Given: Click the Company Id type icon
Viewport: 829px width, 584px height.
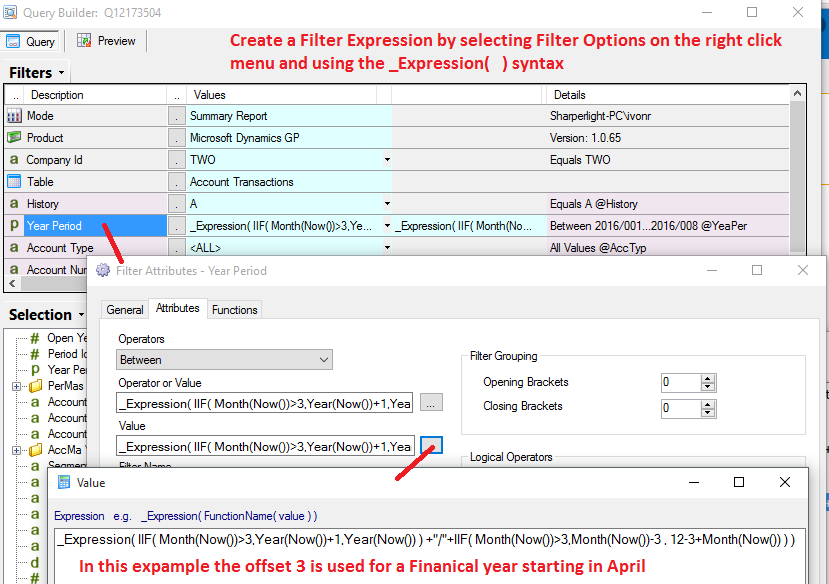Looking at the screenshot, I should click(x=14, y=160).
